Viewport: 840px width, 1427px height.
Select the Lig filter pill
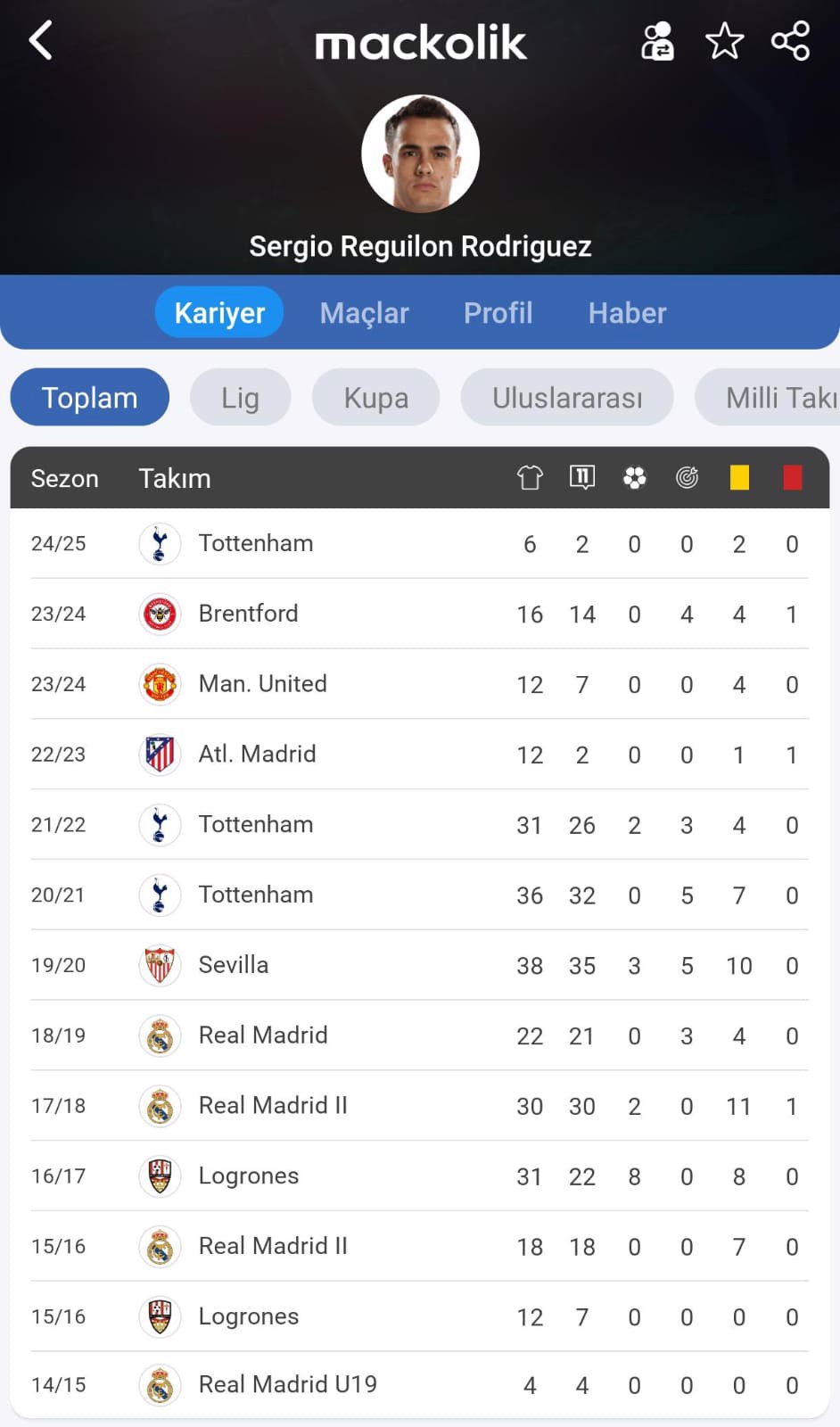(240, 398)
